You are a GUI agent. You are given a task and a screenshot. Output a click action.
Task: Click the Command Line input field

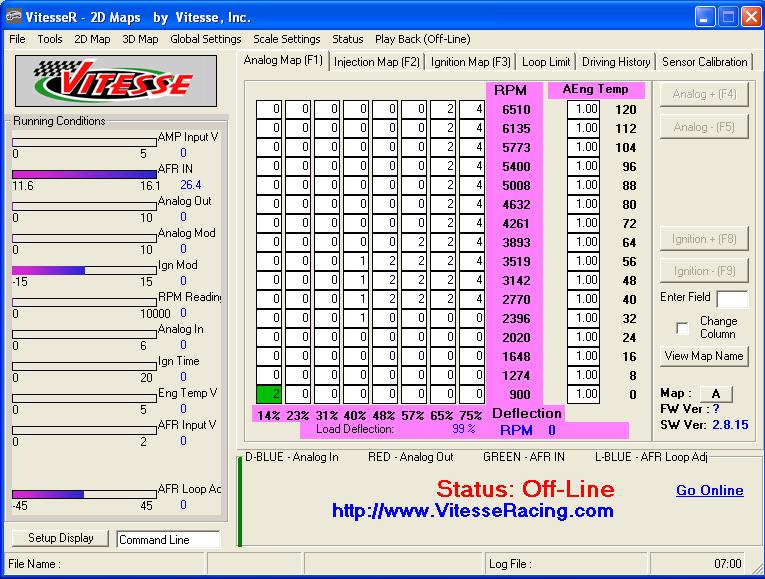[x=168, y=540]
